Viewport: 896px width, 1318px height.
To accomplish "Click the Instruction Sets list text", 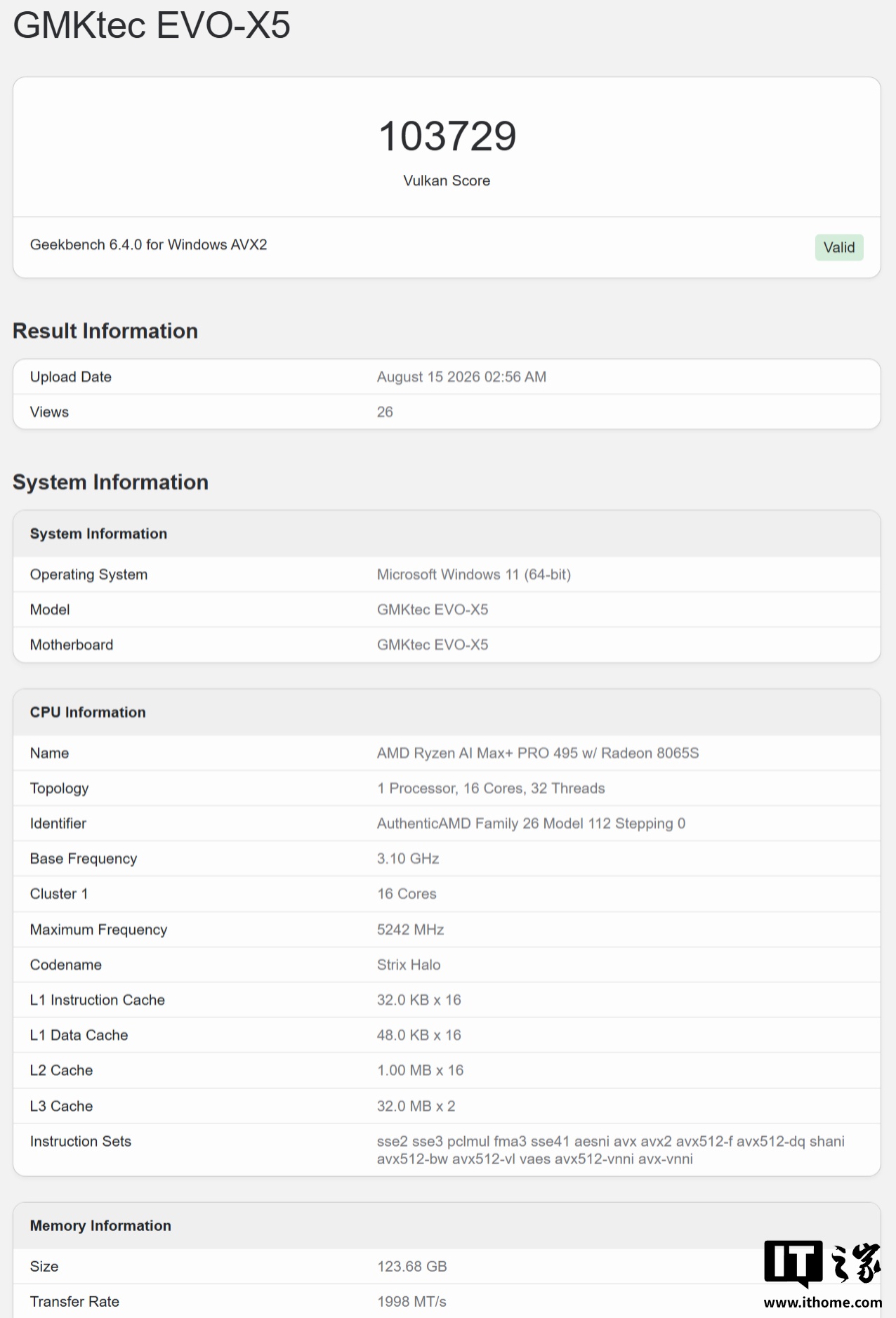I will tap(611, 1149).
